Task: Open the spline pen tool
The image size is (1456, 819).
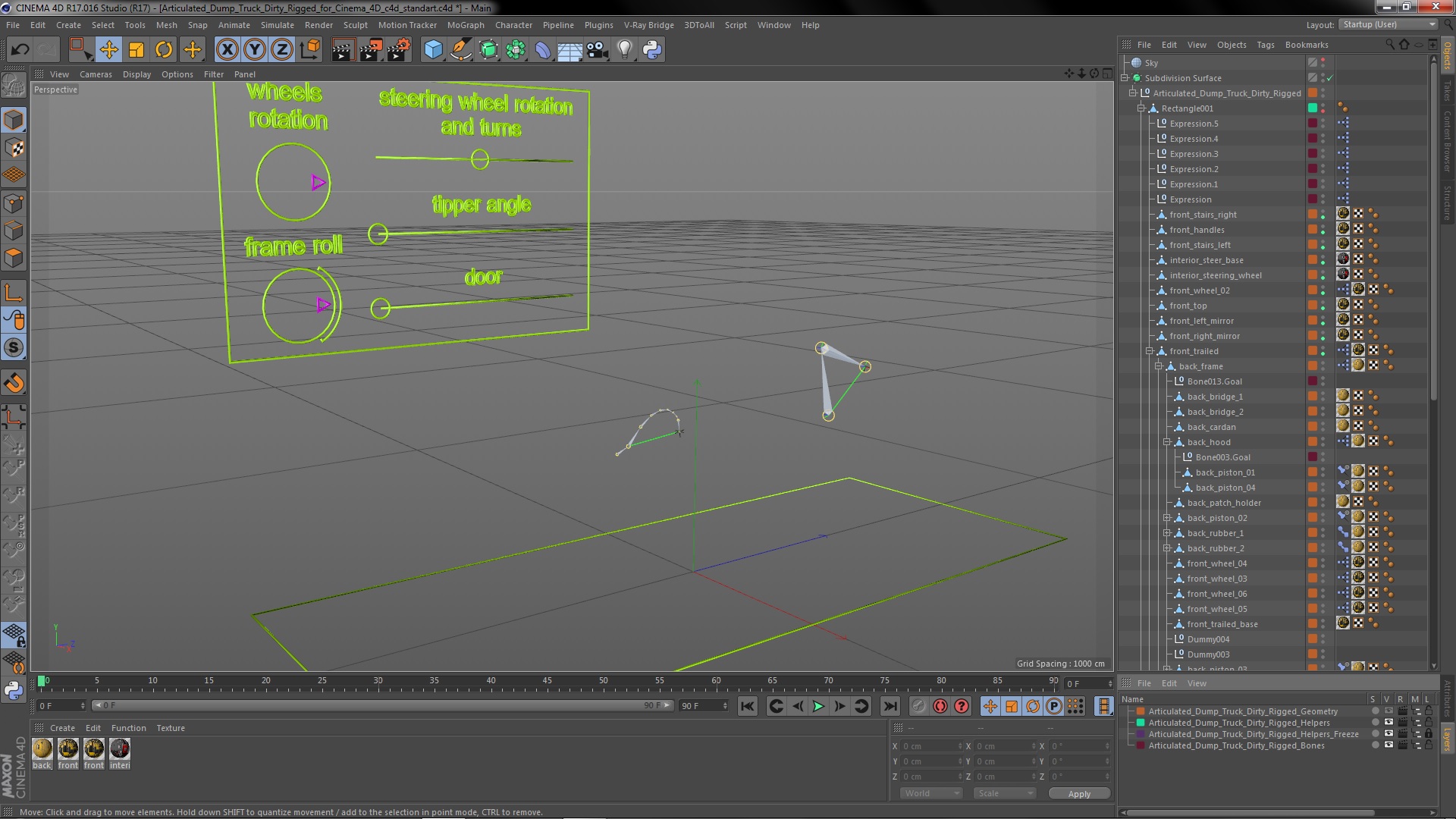Action: click(460, 50)
